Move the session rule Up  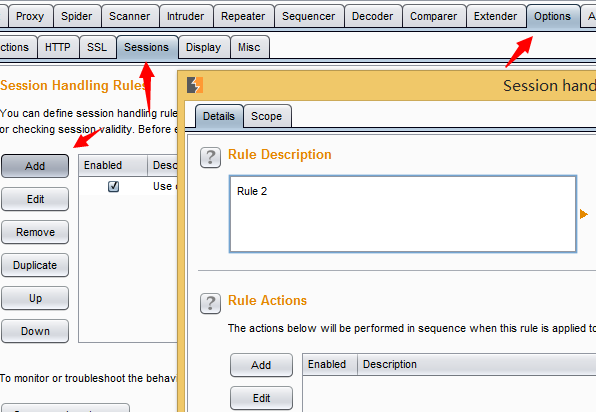(35, 298)
